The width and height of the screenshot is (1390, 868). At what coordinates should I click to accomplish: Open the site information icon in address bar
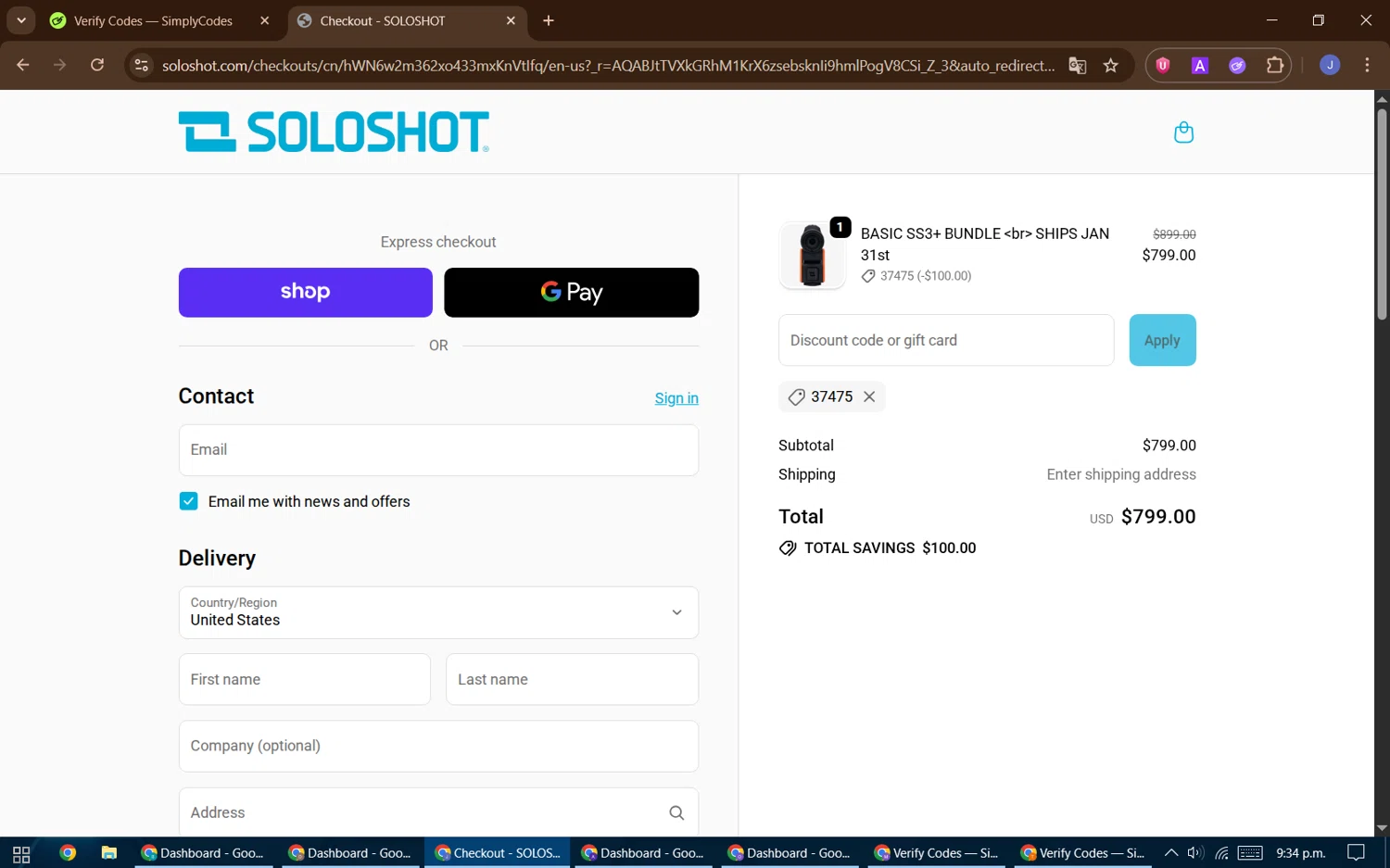click(141, 65)
